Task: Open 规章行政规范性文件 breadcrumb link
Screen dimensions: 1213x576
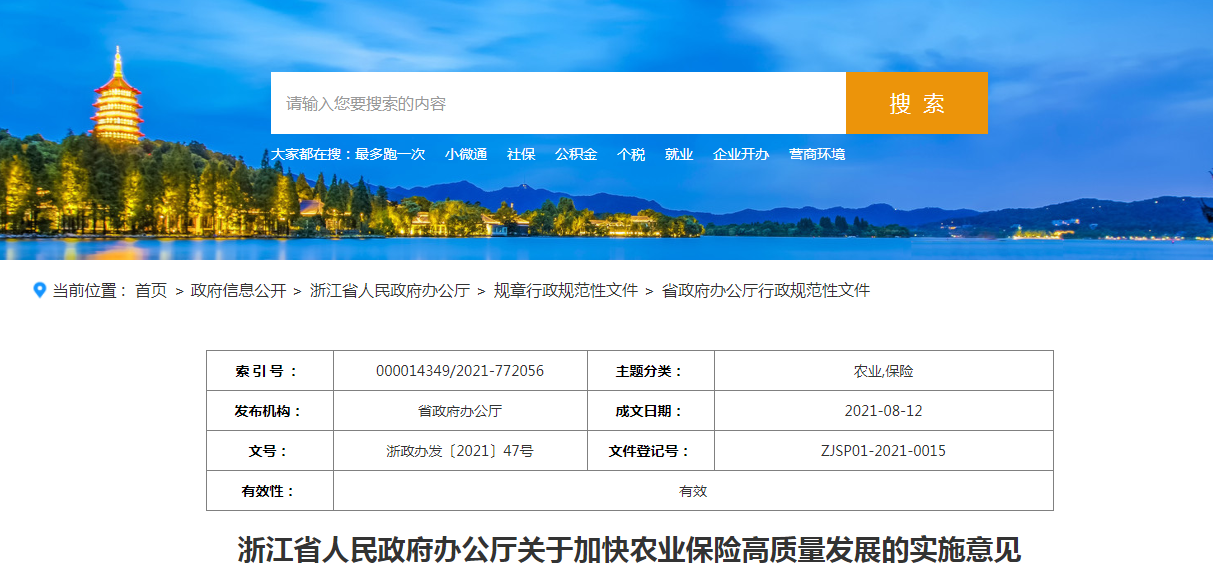Action: click(x=566, y=291)
